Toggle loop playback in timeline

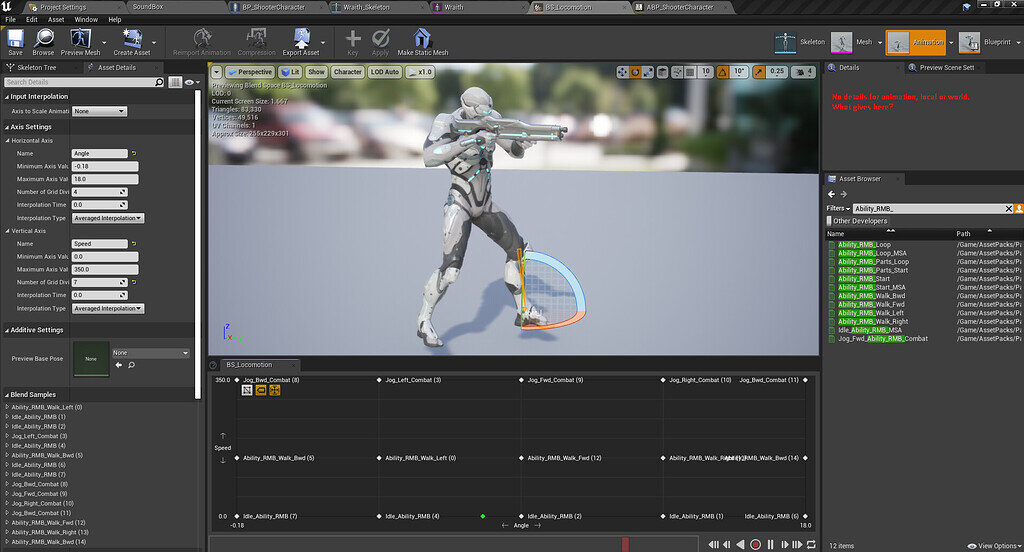pyautogui.click(x=811, y=544)
